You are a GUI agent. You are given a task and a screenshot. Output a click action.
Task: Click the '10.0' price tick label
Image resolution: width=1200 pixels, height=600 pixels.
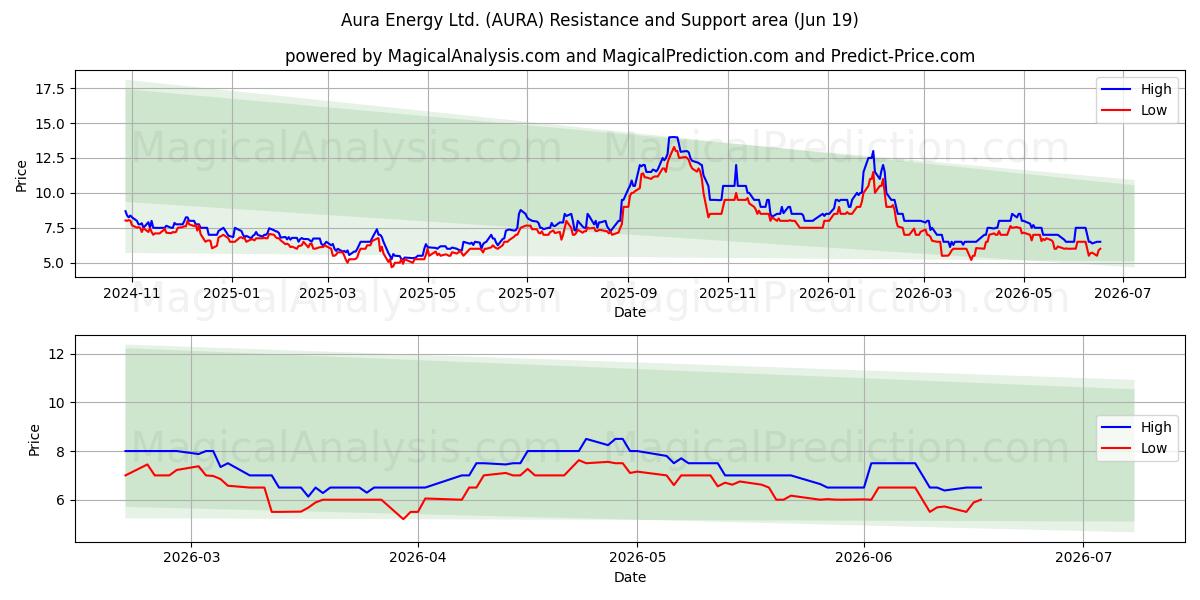[x=51, y=193]
